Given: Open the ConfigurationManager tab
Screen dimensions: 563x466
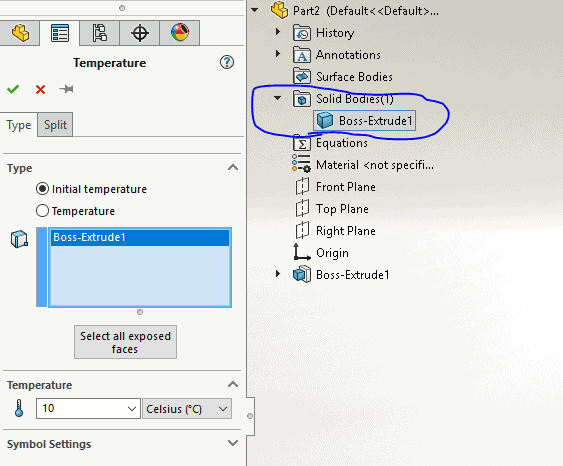Looking at the screenshot, I should [x=99, y=33].
